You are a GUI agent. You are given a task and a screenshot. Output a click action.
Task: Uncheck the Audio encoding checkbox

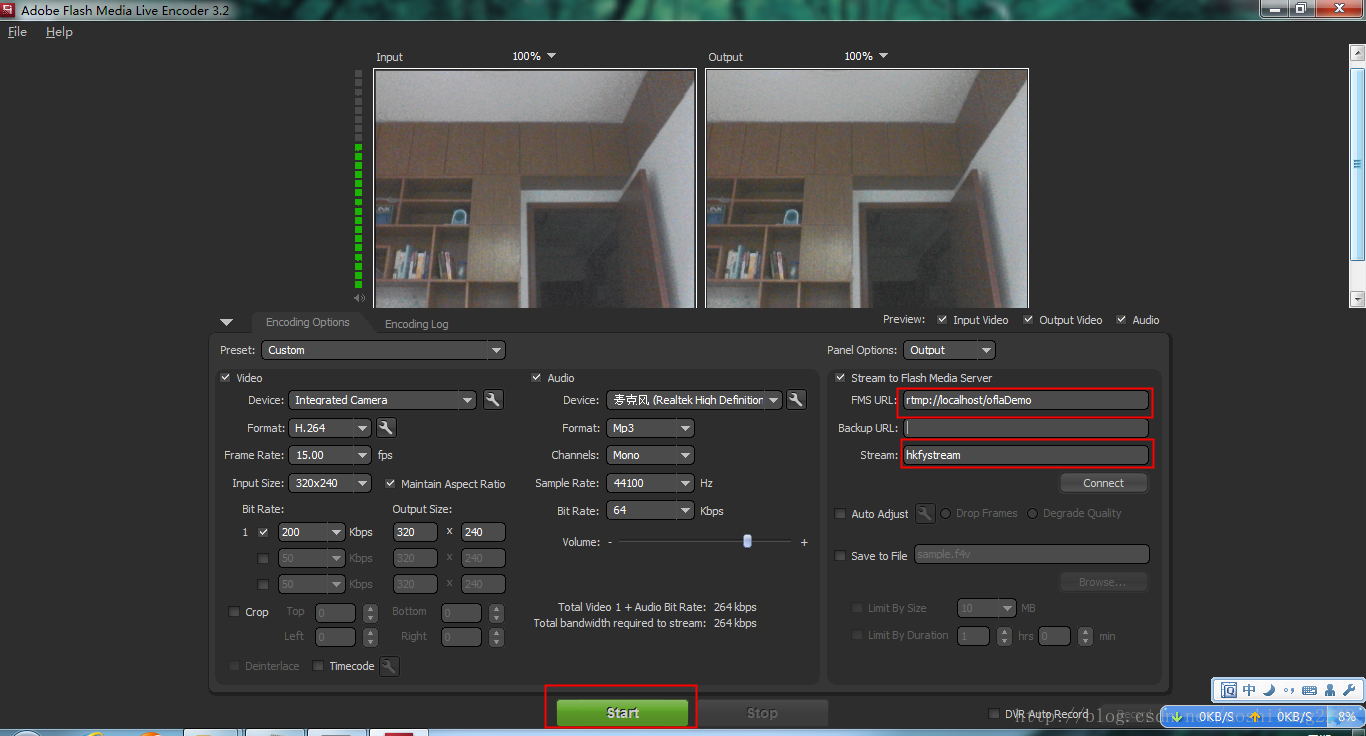pyautogui.click(x=537, y=378)
